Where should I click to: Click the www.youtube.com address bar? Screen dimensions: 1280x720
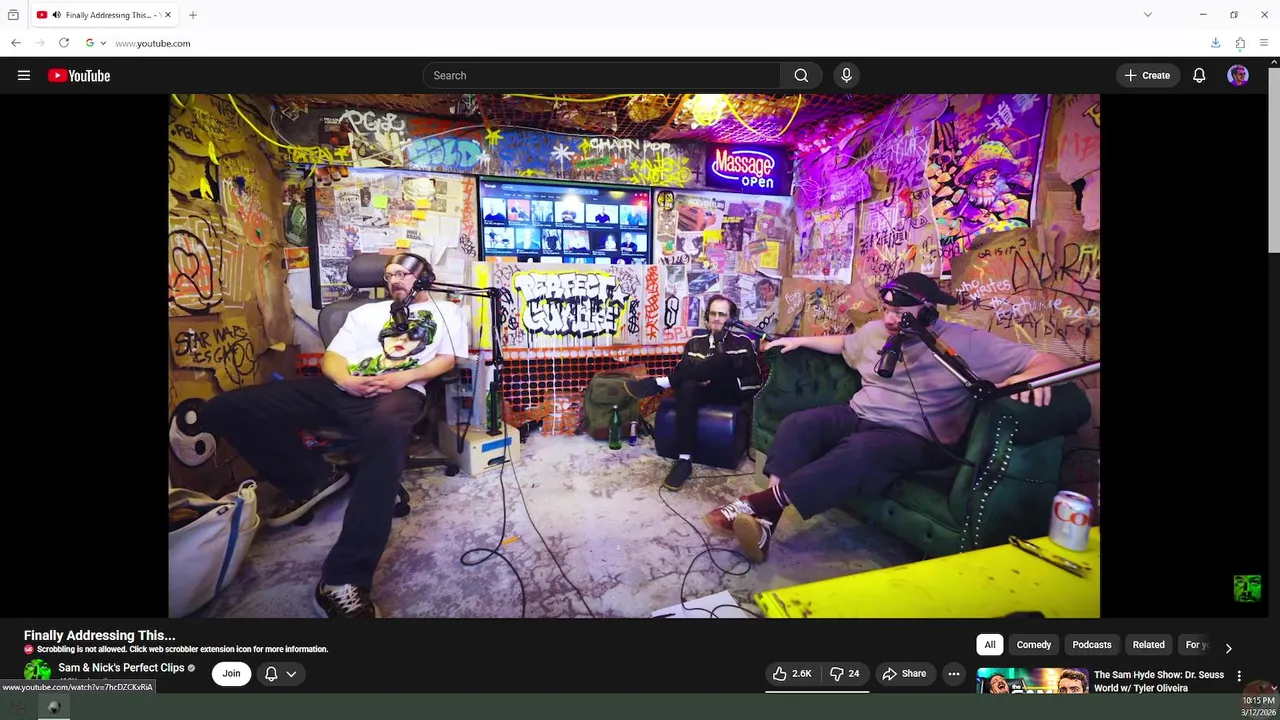coord(640,43)
